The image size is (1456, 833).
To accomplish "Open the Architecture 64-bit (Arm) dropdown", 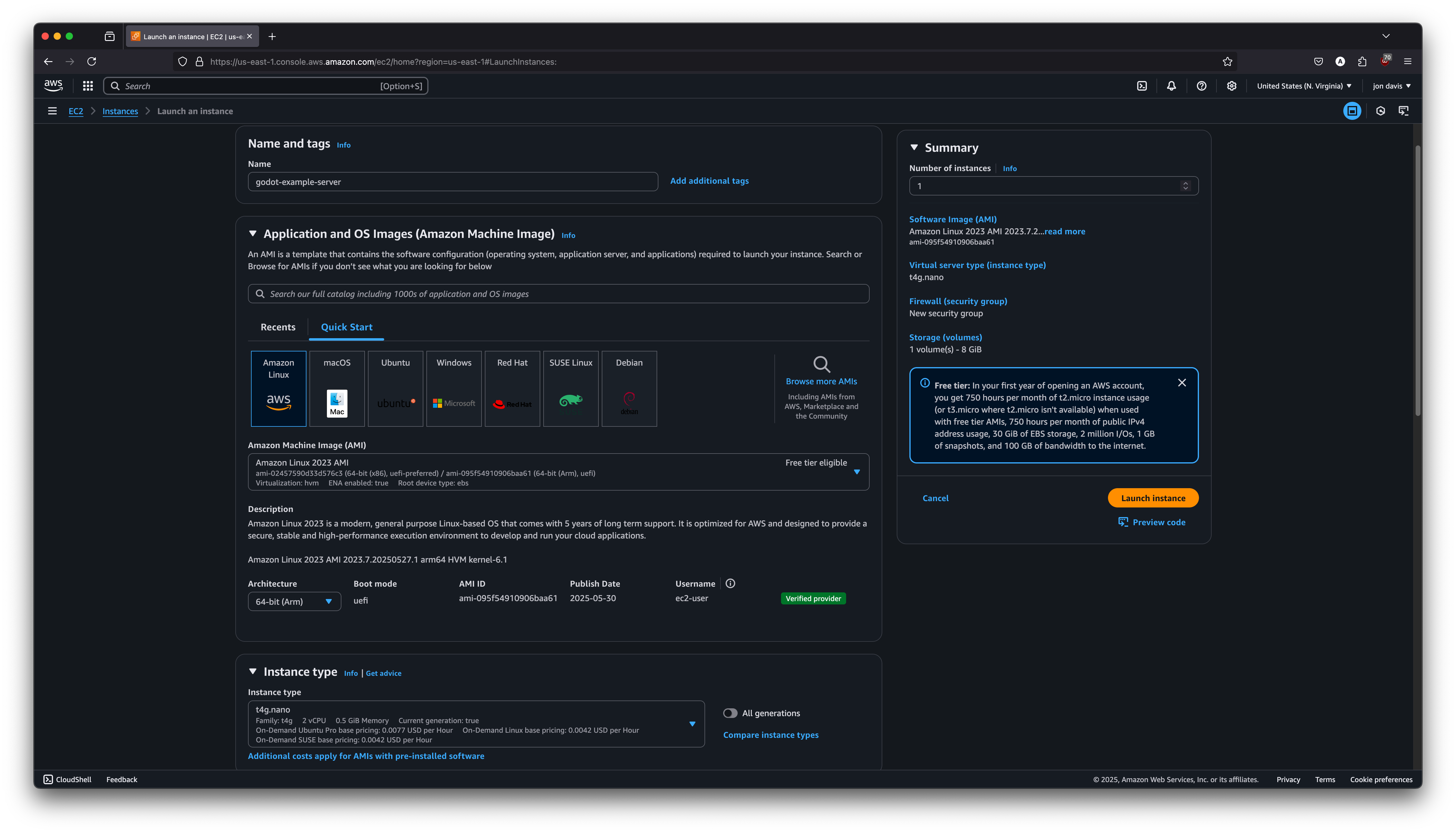I will point(294,601).
